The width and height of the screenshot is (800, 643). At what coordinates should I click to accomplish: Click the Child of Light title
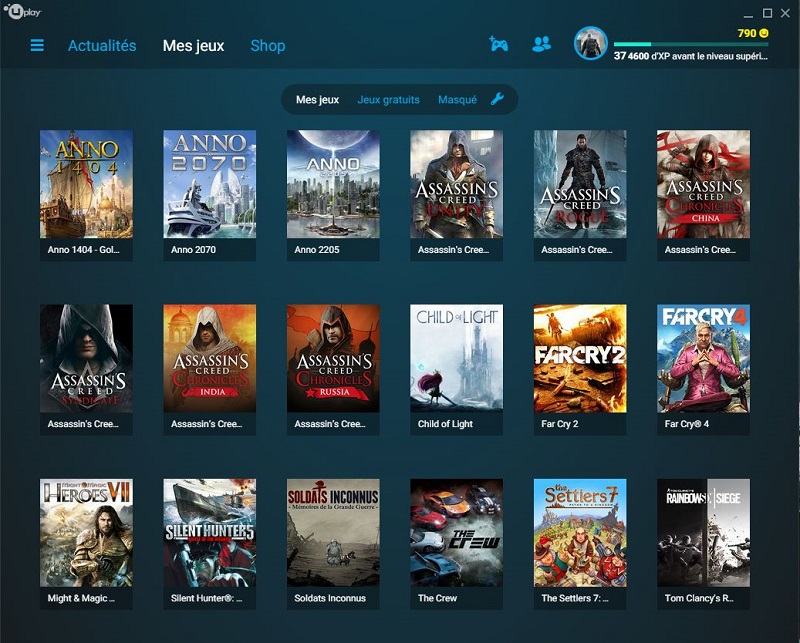[445, 424]
